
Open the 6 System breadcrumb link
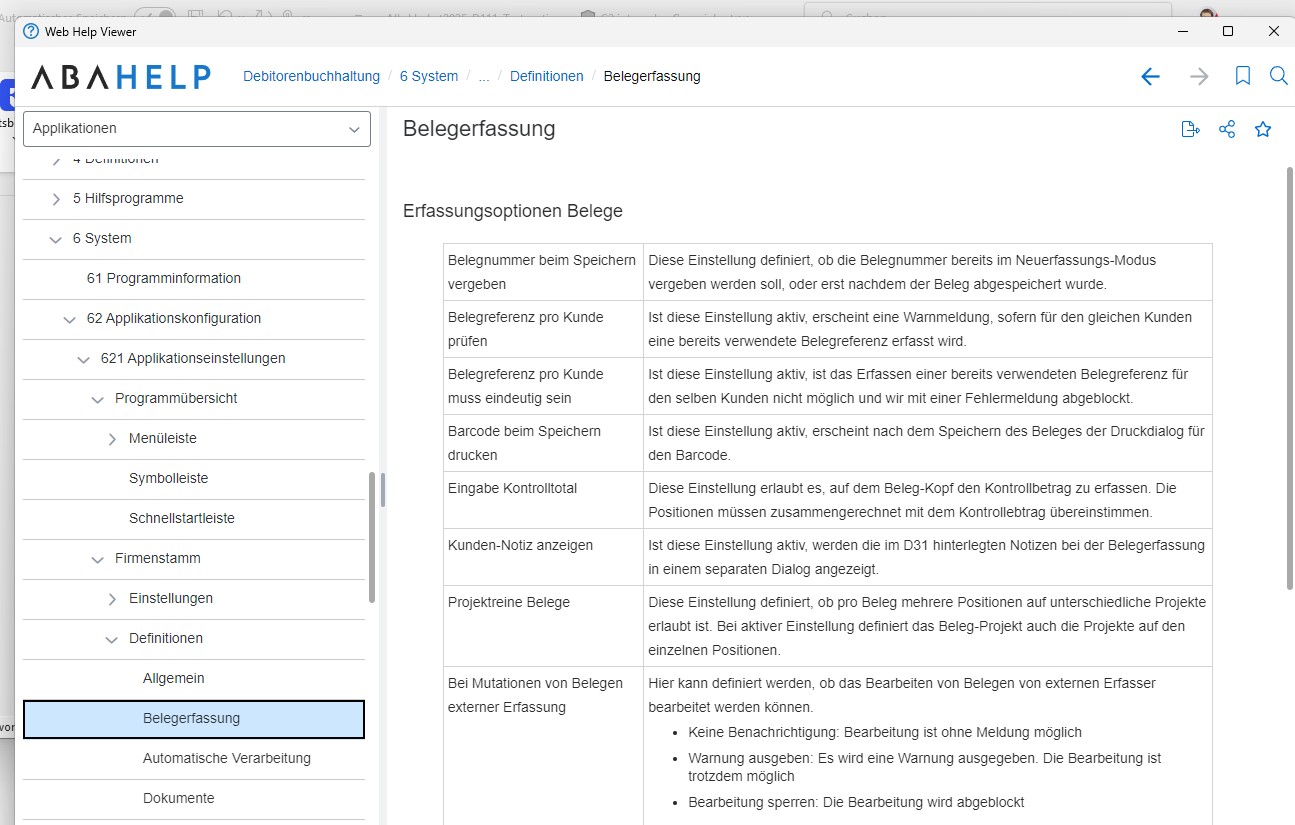click(429, 76)
